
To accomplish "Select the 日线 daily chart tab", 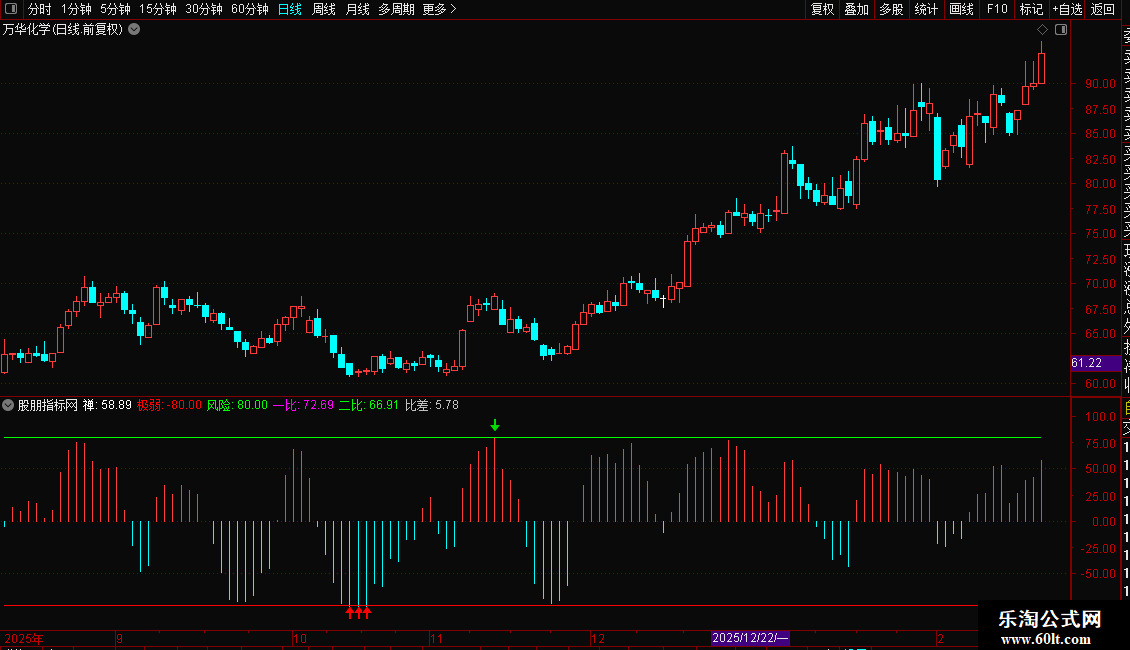I will [290, 9].
